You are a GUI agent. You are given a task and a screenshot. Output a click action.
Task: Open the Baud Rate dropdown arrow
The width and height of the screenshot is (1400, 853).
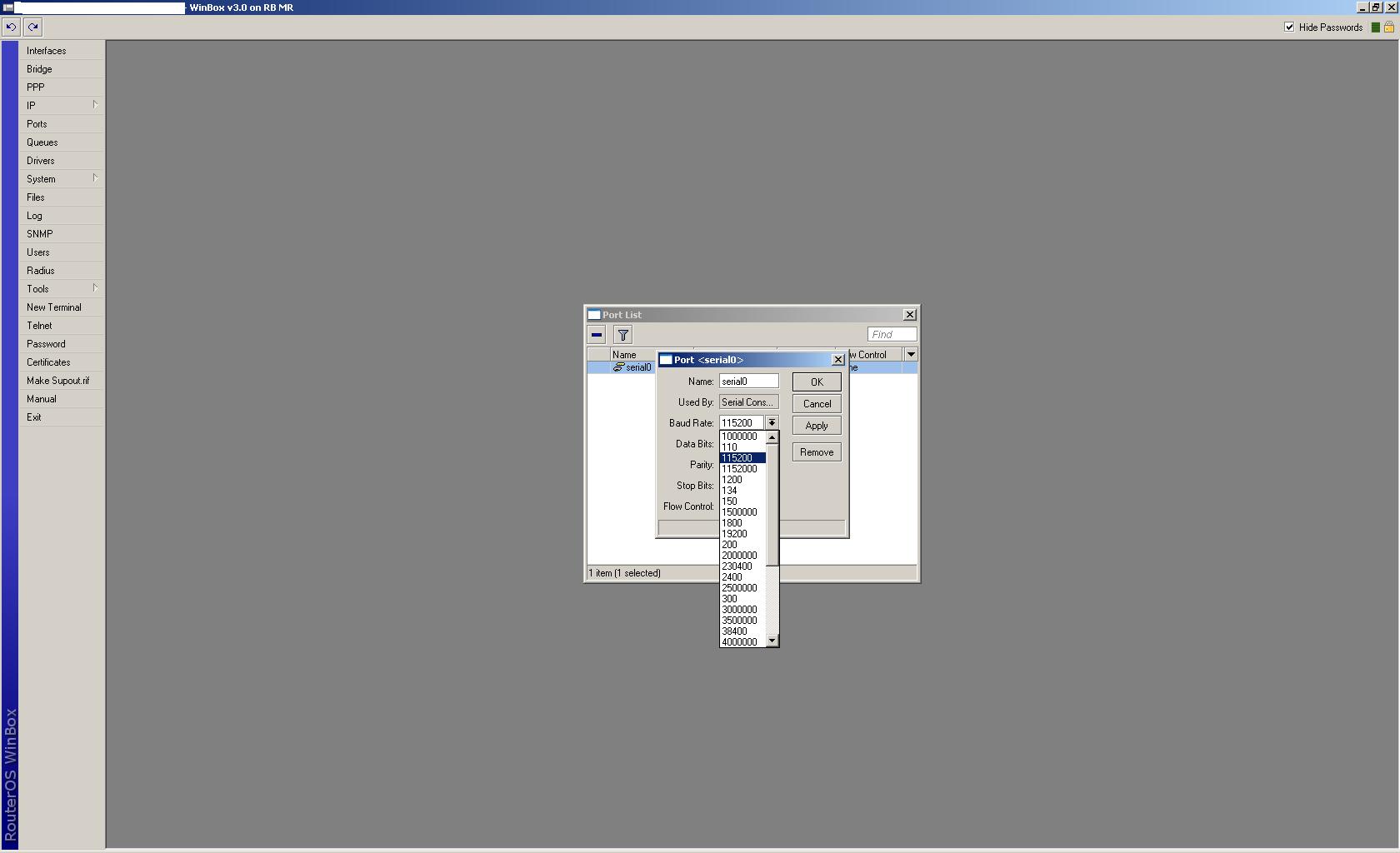click(x=771, y=422)
